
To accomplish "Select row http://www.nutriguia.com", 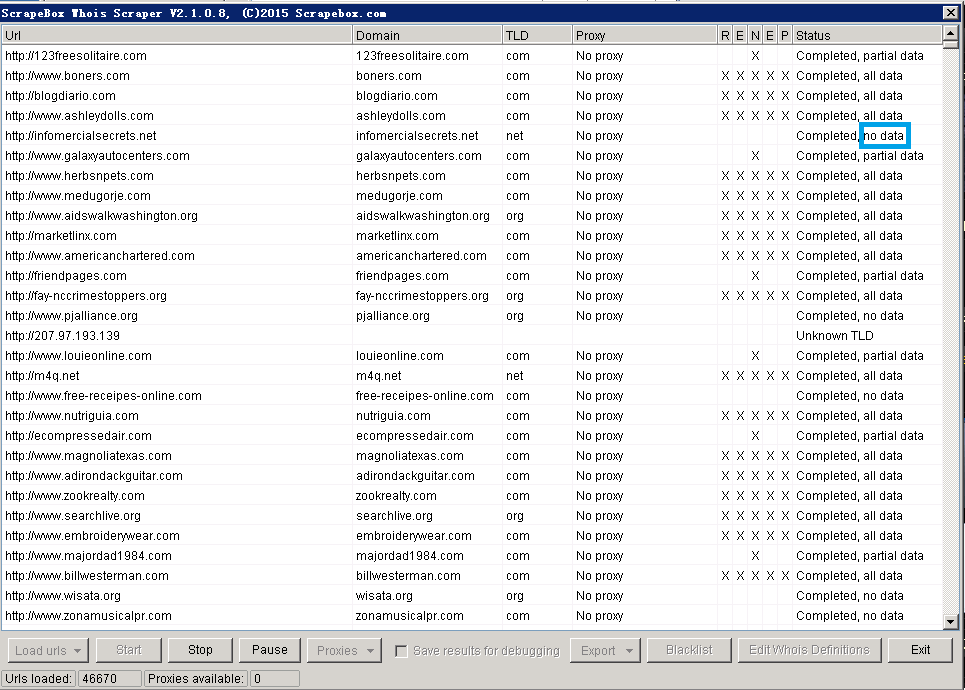I will click(x=471, y=415).
